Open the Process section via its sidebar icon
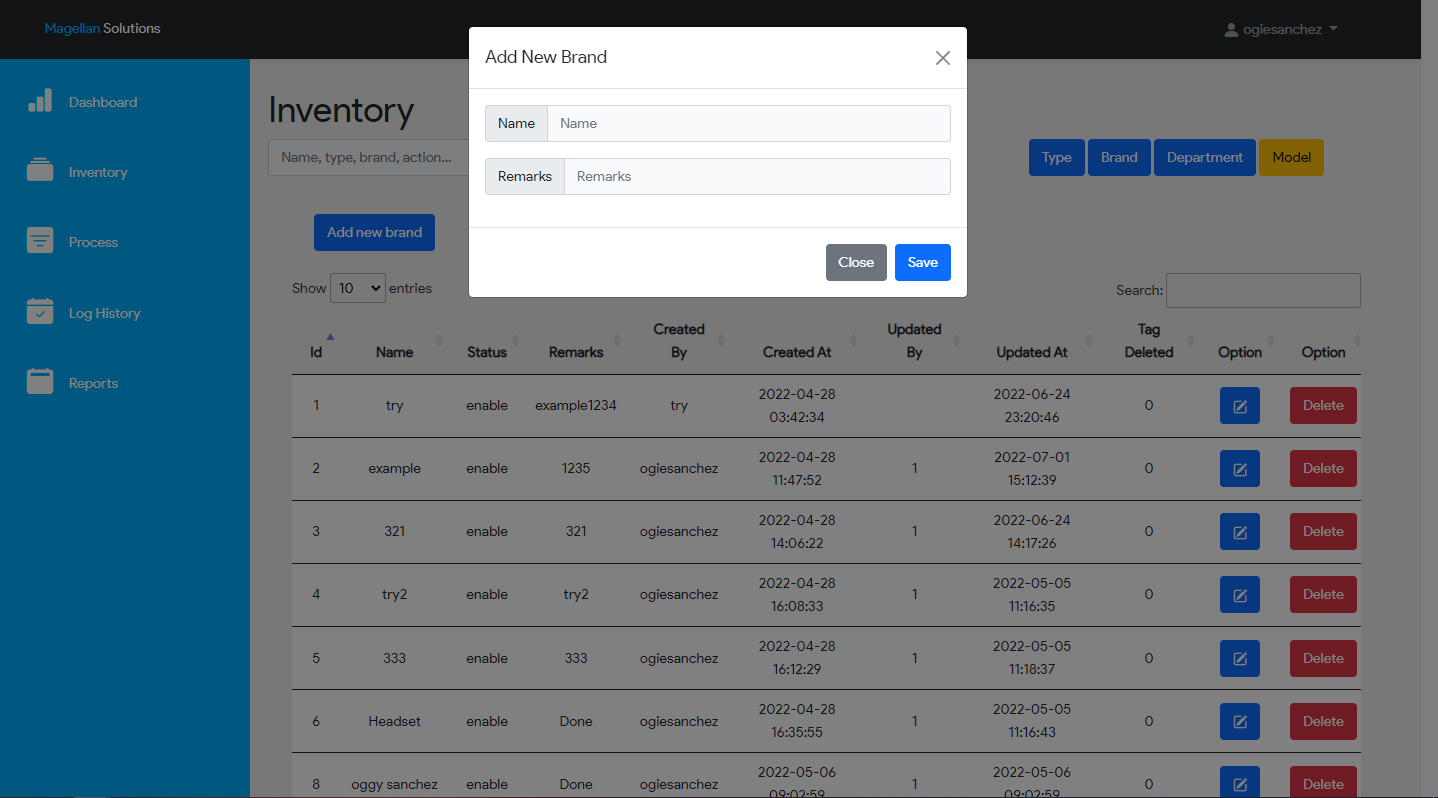 point(40,241)
